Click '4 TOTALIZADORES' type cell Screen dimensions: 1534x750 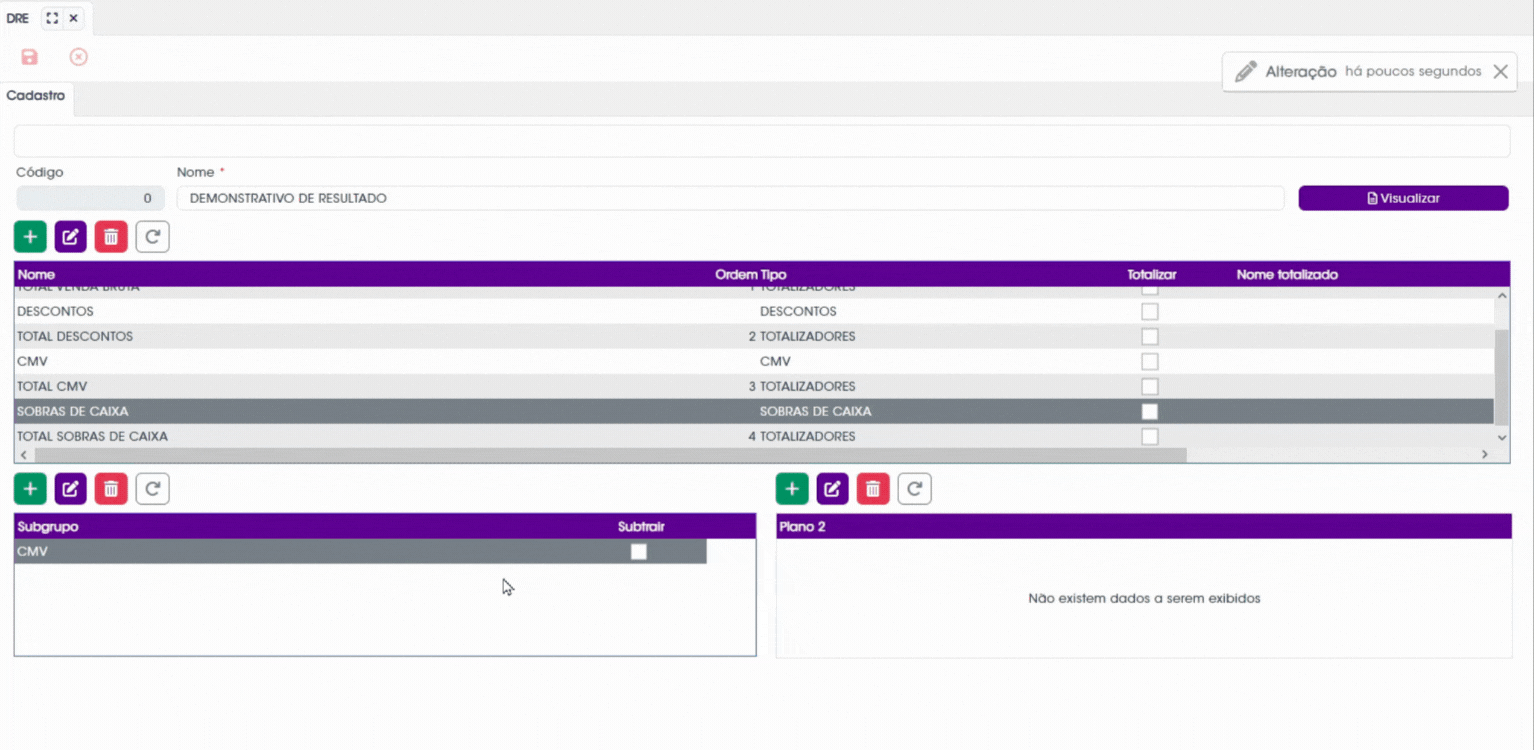tap(802, 436)
